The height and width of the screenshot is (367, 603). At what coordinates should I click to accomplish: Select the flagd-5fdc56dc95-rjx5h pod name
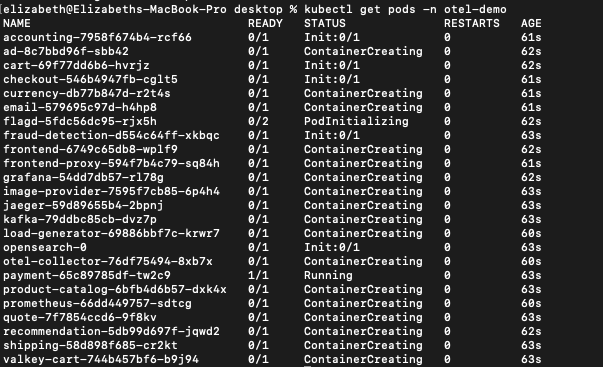point(80,122)
